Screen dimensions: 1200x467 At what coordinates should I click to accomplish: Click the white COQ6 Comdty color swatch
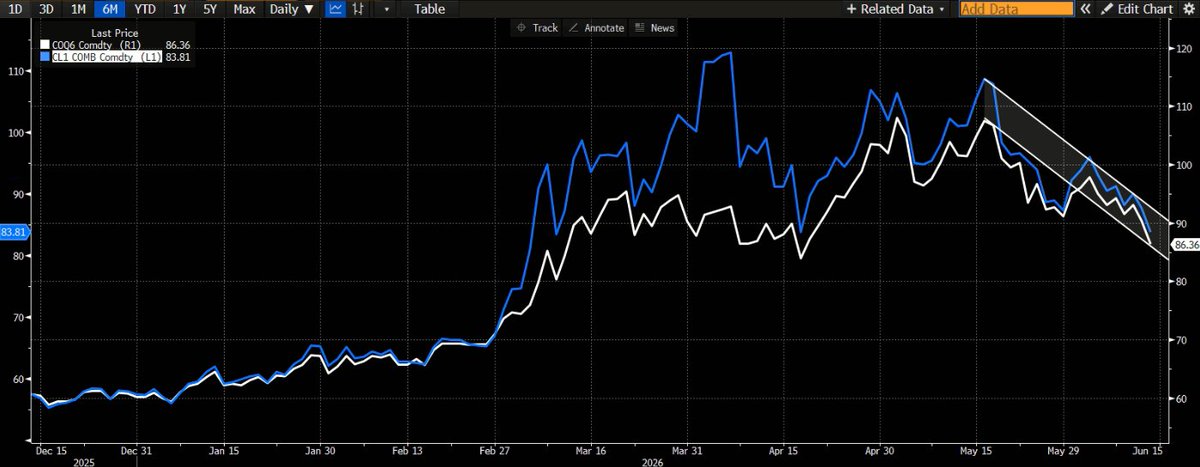tap(45, 45)
